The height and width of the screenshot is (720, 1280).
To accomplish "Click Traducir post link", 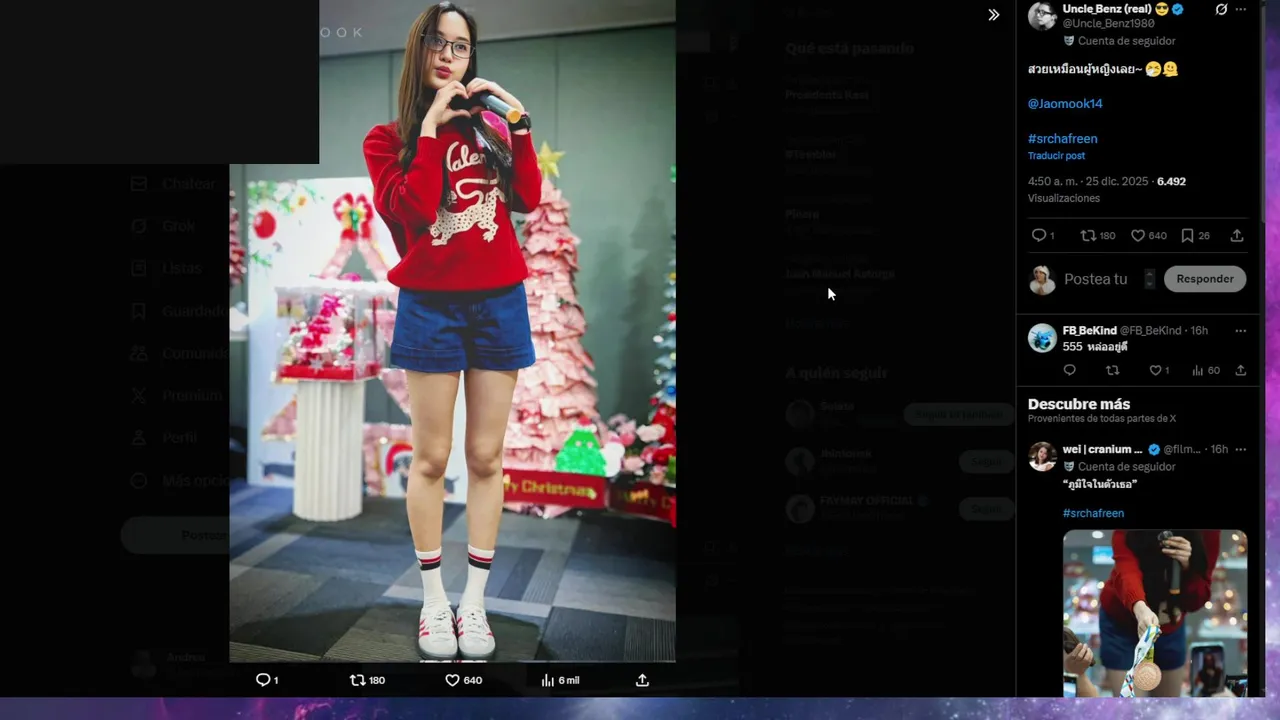I will point(1056,156).
